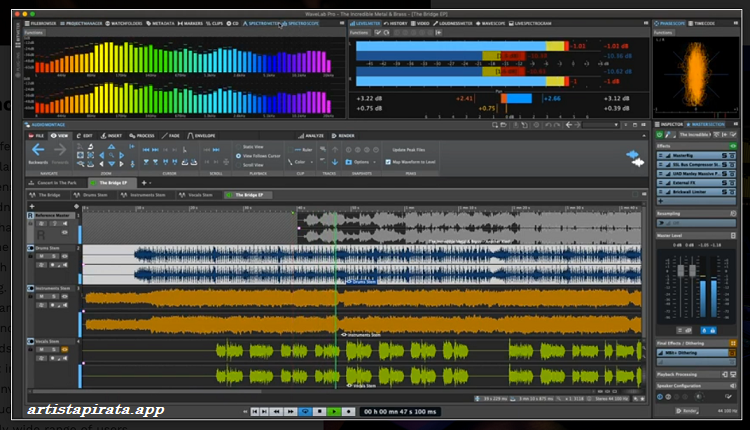750x430 pixels.
Task: Click the rewind transport button
Action: click(276, 411)
